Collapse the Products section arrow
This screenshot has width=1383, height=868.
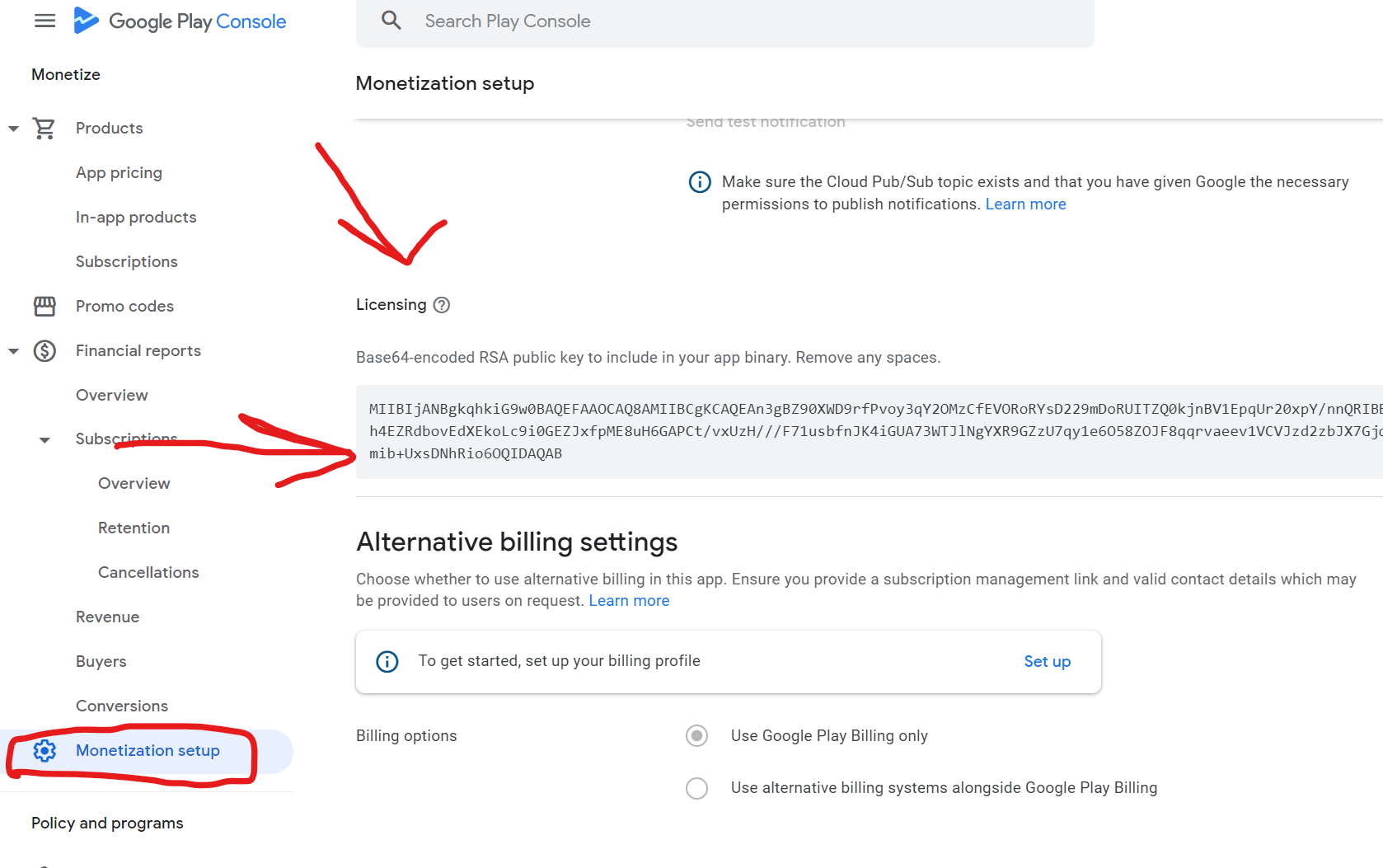13,129
